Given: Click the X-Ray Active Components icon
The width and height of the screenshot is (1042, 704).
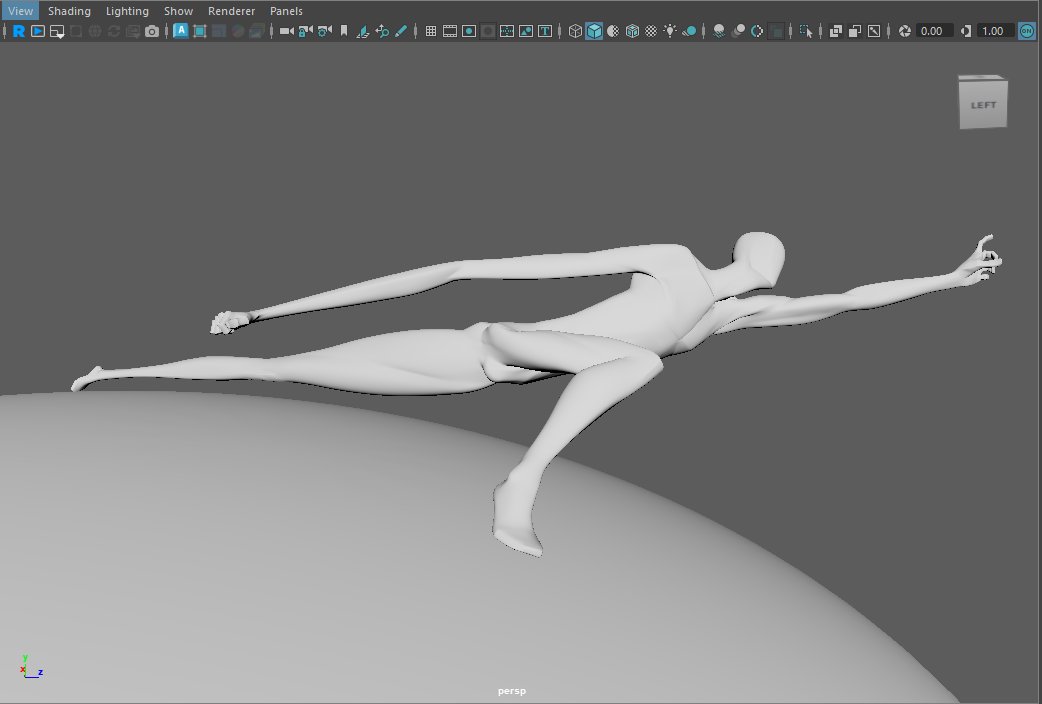Looking at the screenshot, I should coord(855,31).
